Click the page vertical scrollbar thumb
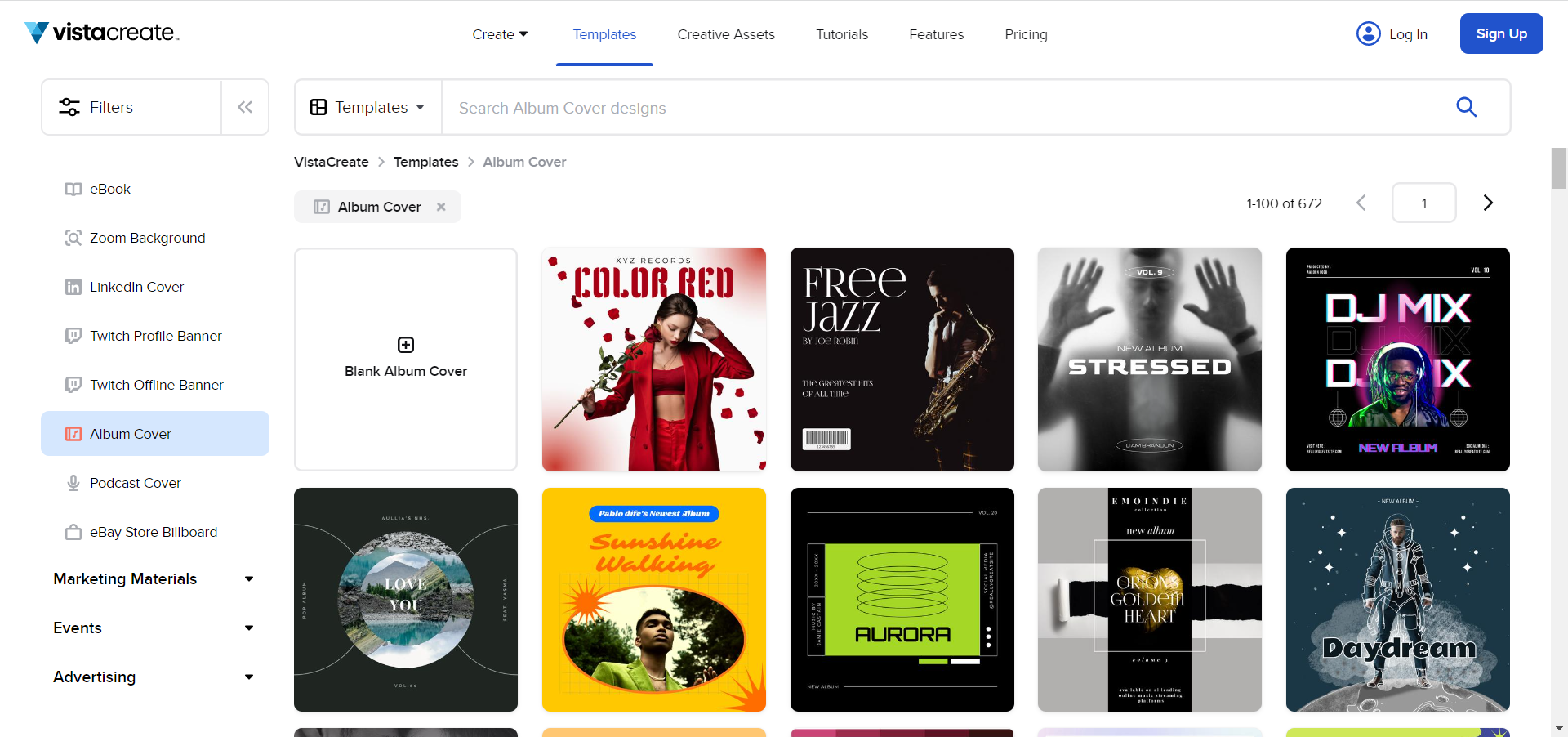 [x=1559, y=168]
